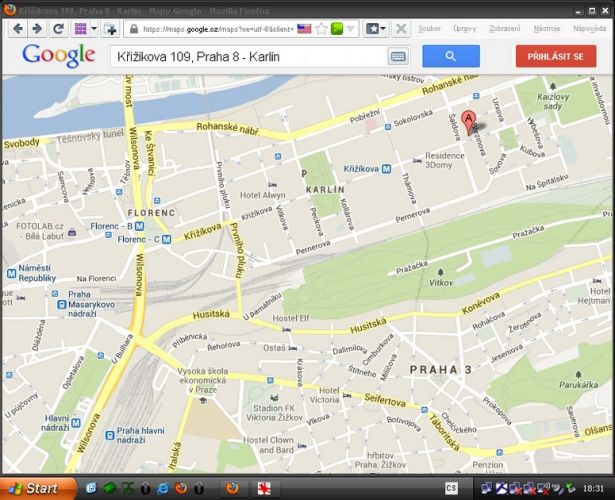Click the FOTOLAB.cz shop bag icon

click(x=72, y=232)
